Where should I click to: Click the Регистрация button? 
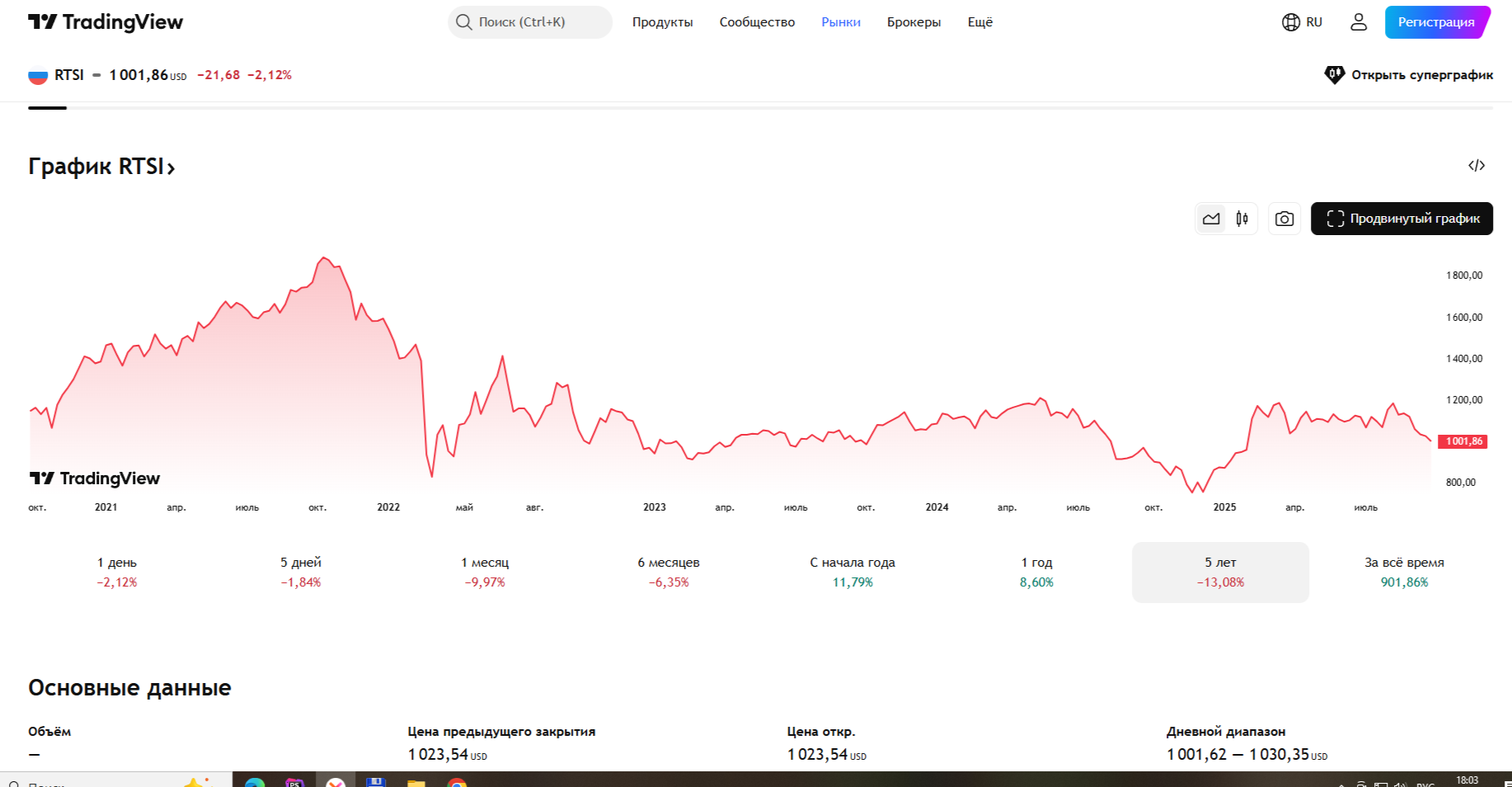click(1436, 22)
